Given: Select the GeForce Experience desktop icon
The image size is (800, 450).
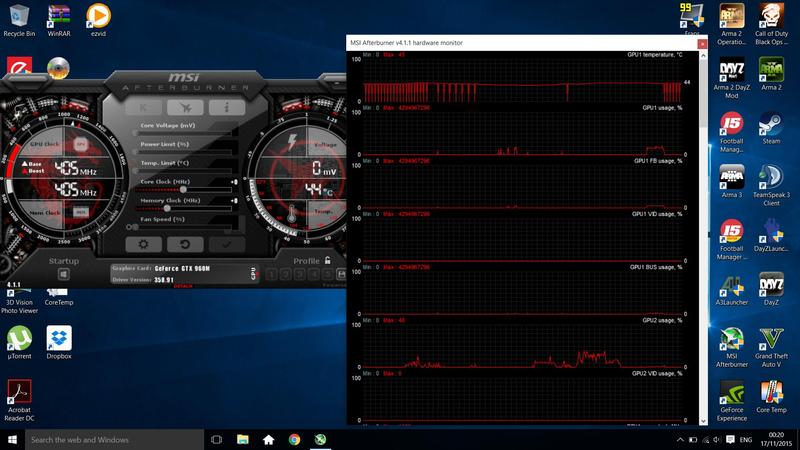Looking at the screenshot, I should [732, 401].
